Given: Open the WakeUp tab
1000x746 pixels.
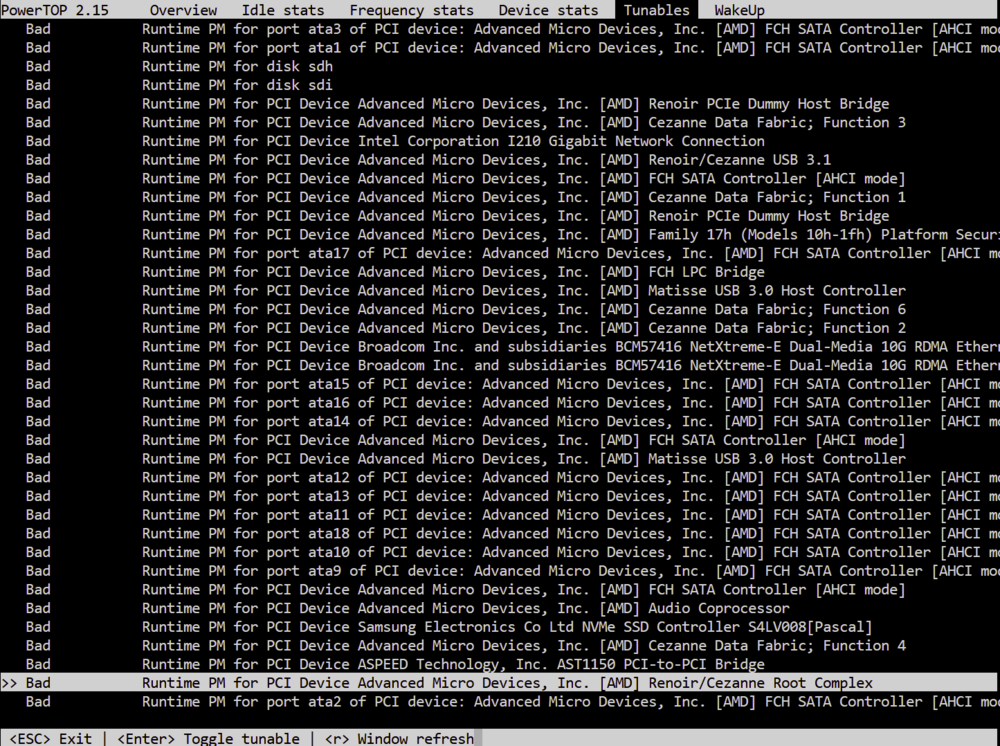Looking at the screenshot, I should pyautogui.click(x=739, y=10).
